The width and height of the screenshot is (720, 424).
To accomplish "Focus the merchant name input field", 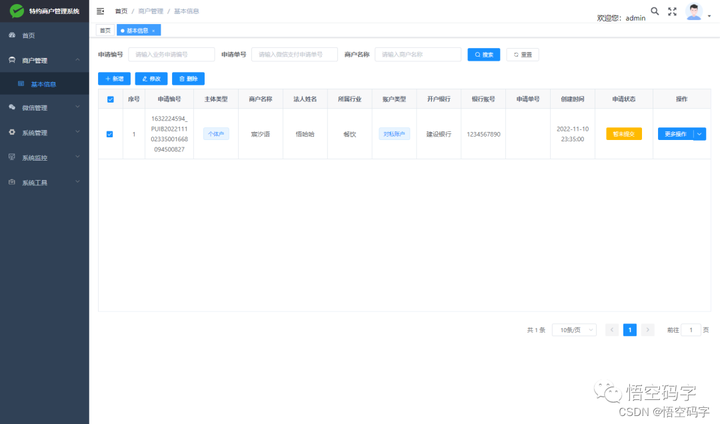I will [x=418, y=54].
